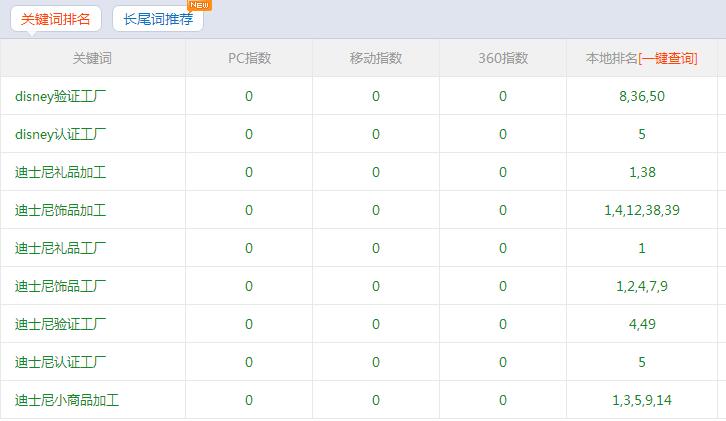Image resolution: width=726 pixels, height=421 pixels.
Task: Open keyword disney认证工厂
Action: coord(61,134)
